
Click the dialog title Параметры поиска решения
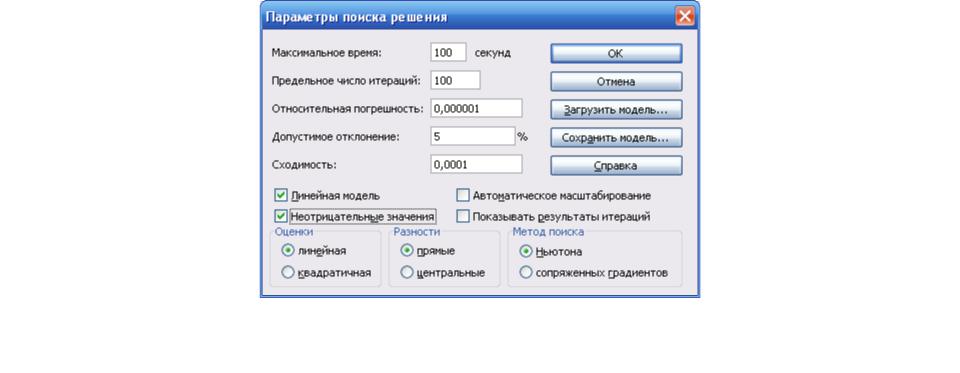[x=356, y=17]
